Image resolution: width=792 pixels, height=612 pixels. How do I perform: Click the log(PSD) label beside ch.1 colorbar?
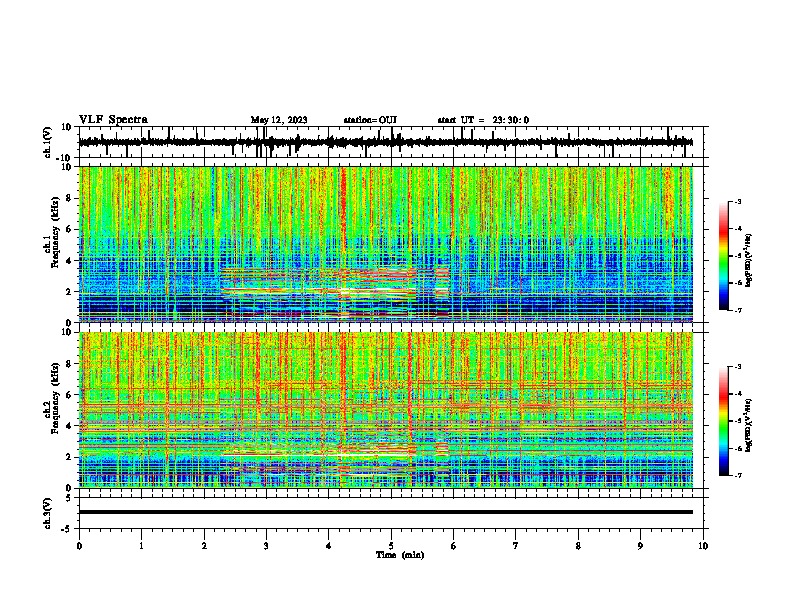749,260
